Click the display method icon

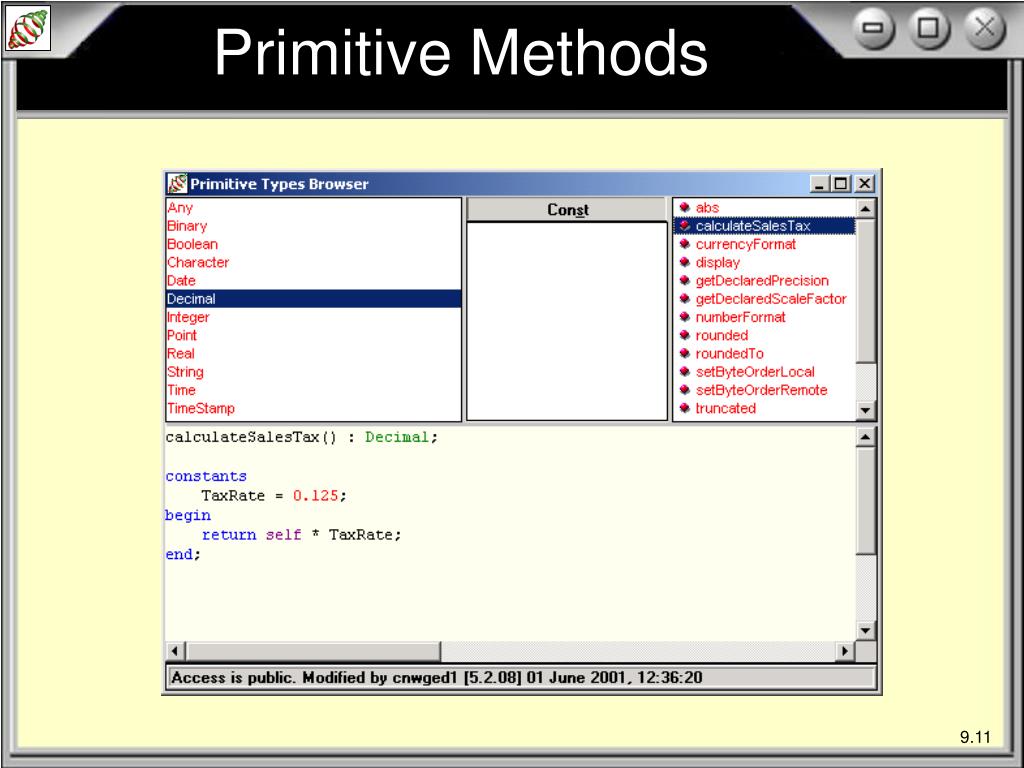pyautogui.click(x=684, y=262)
